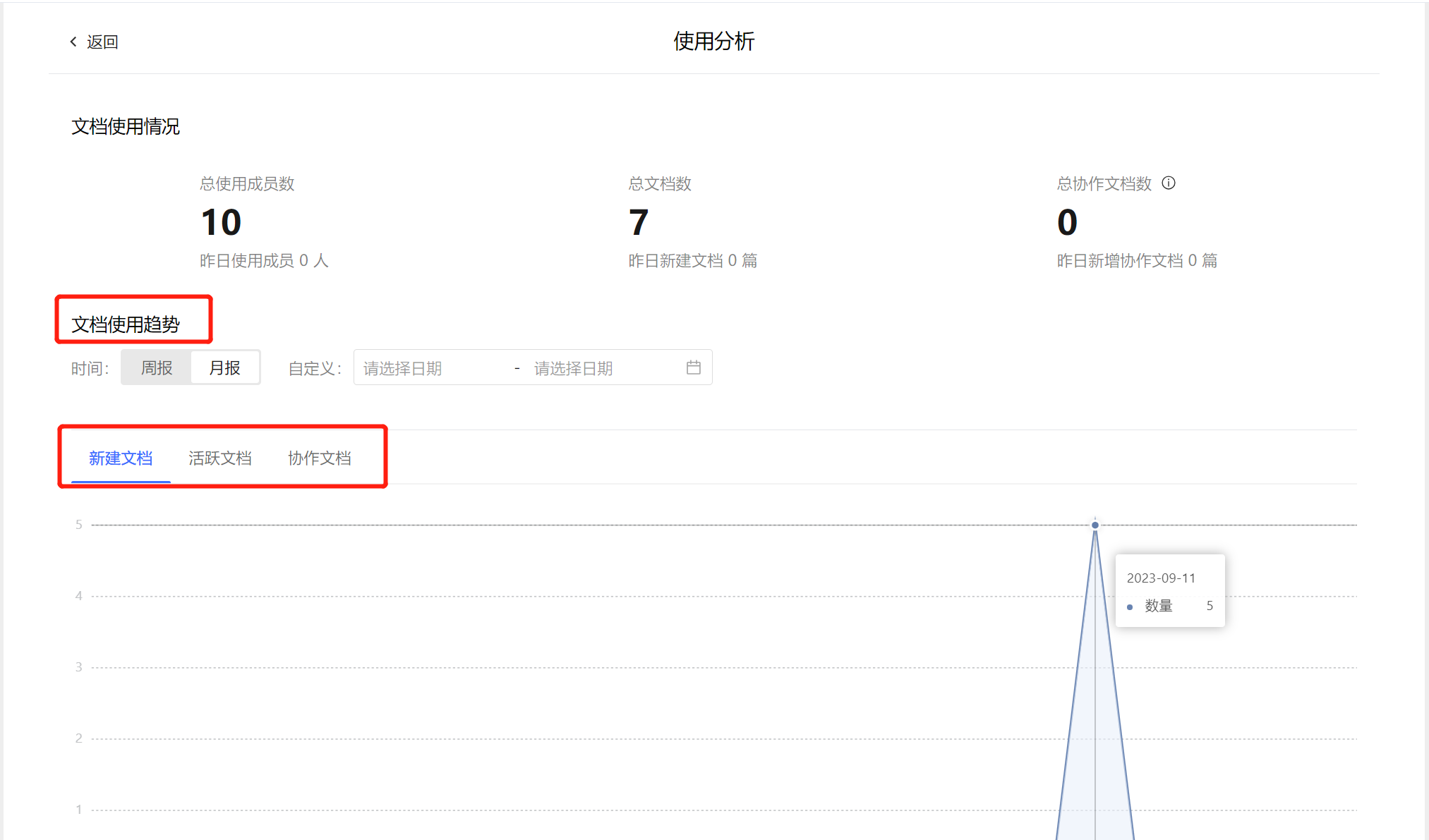Screen dimensions: 1429x840
Task: Switch to the 新建文档 tab
Action: pos(121,458)
